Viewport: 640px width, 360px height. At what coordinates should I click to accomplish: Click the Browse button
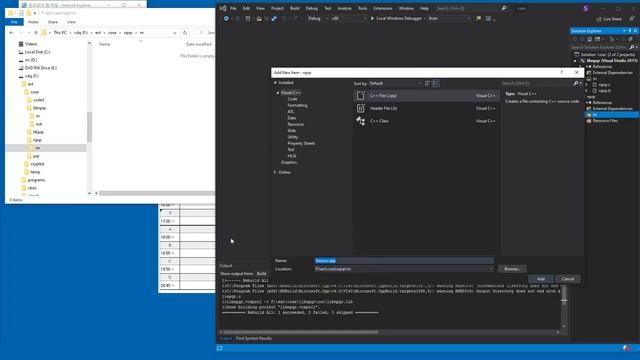(512, 269)
